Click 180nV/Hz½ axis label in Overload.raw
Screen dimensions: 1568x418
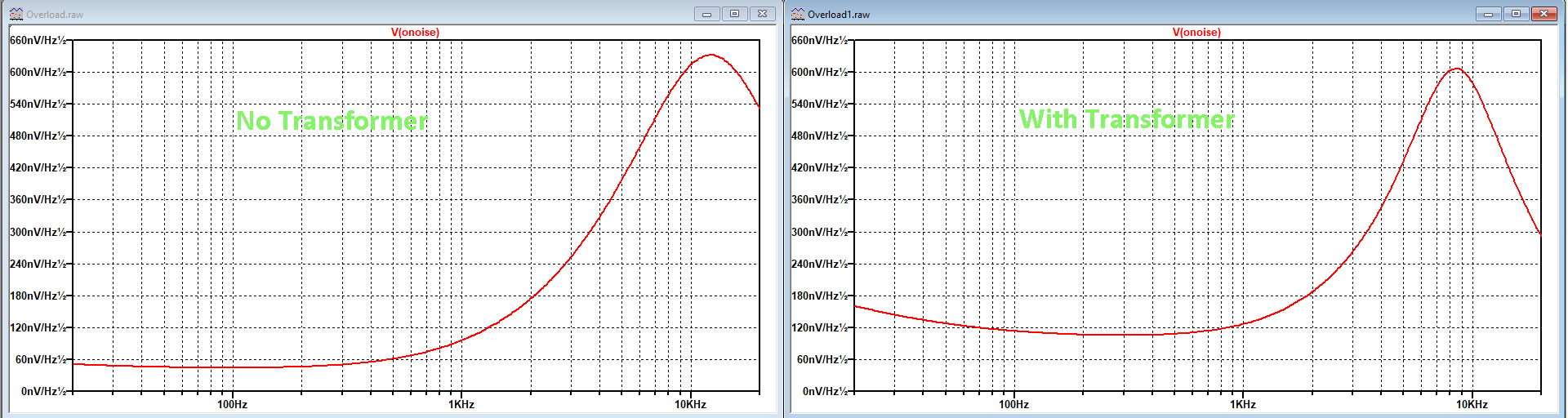pyautogui.click(x=38, y=296)
